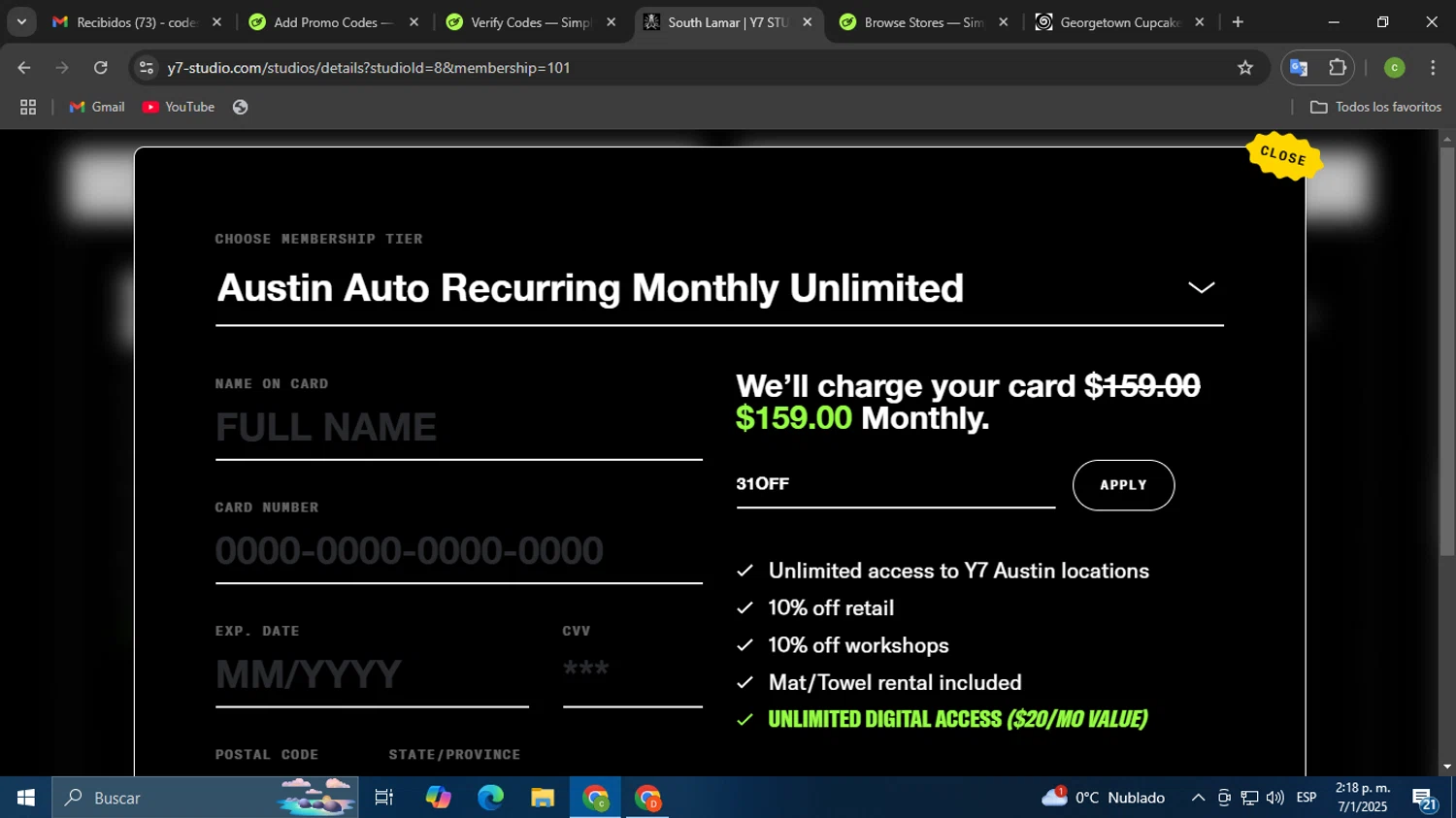Go back to previous page
This screenshot has width=1456, height=818.
click(24, 68)
